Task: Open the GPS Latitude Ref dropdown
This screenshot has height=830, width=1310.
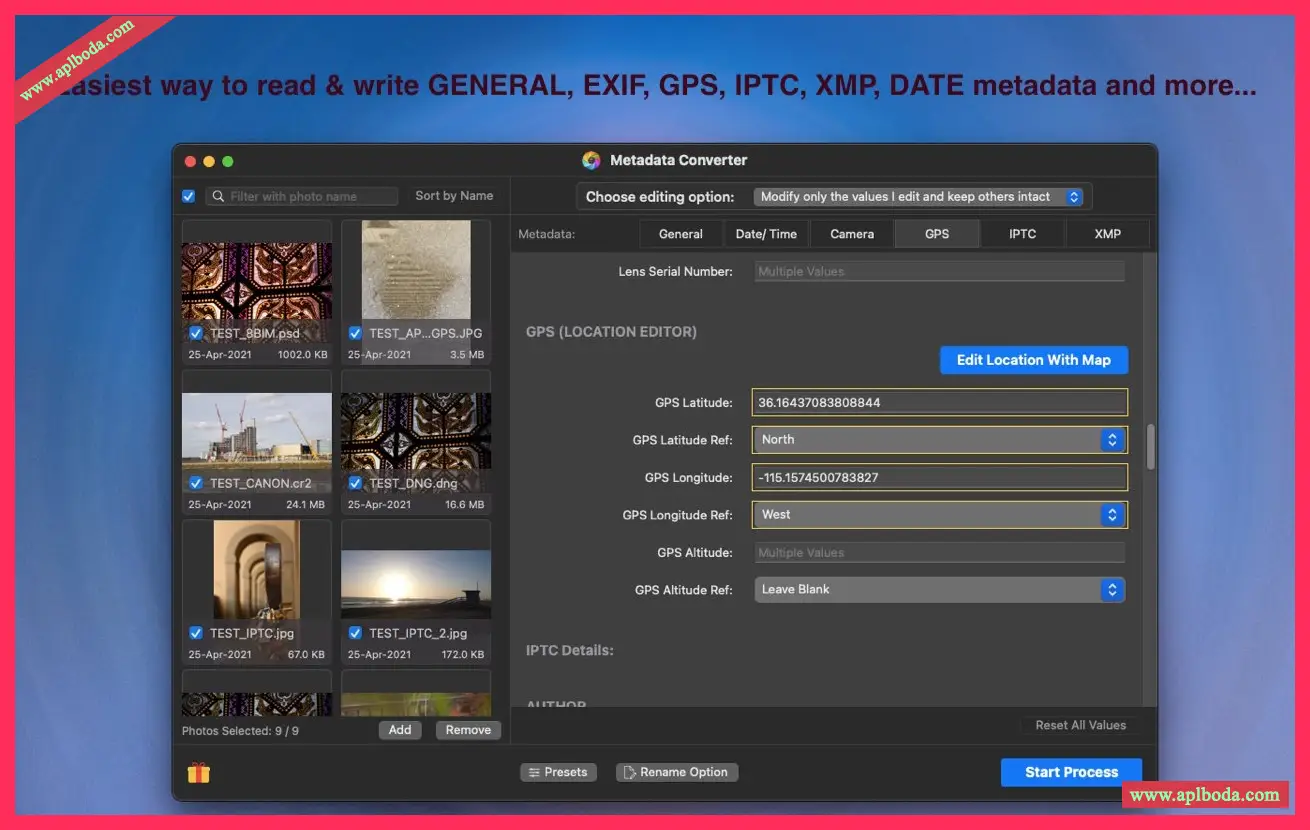Action: point(939,440)
